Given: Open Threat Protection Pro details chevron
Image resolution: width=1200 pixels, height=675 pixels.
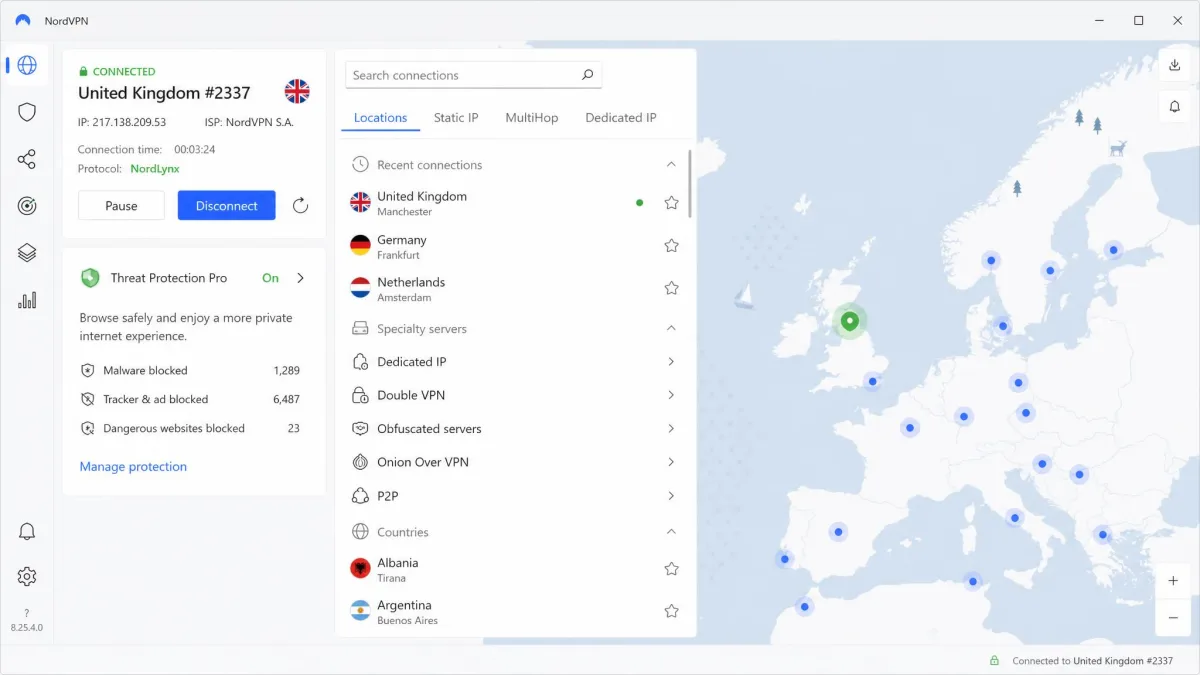Looking at the screenshot, I should coord(300,278).
